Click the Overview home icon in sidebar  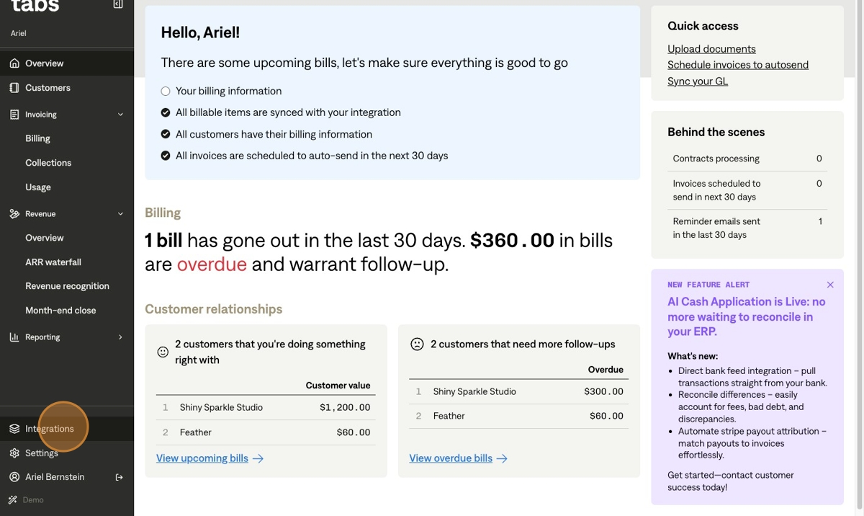pyautogui.click(x=14, y=63)
